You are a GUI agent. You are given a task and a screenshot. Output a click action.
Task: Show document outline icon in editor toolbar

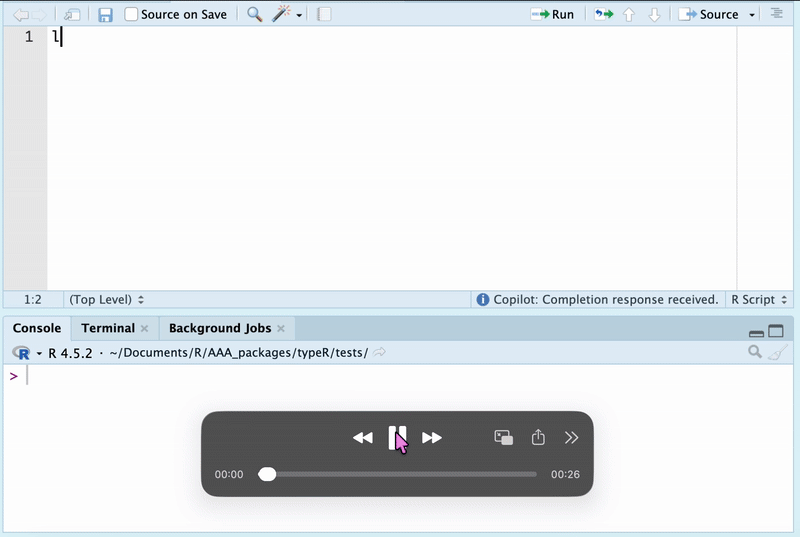[x=777, y=15]
